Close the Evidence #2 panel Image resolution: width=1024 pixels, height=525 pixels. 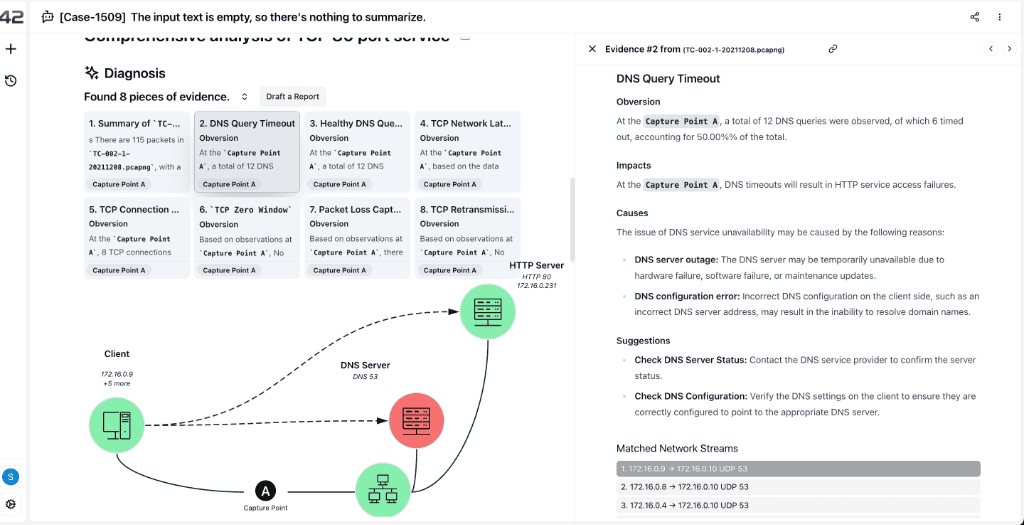click(x=592, y=49)
